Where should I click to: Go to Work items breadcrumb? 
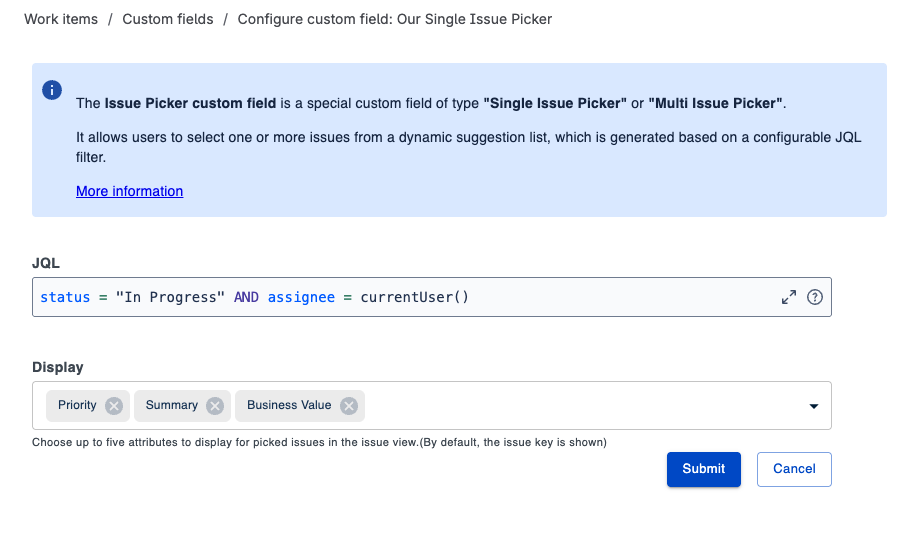tap(61, 19)
